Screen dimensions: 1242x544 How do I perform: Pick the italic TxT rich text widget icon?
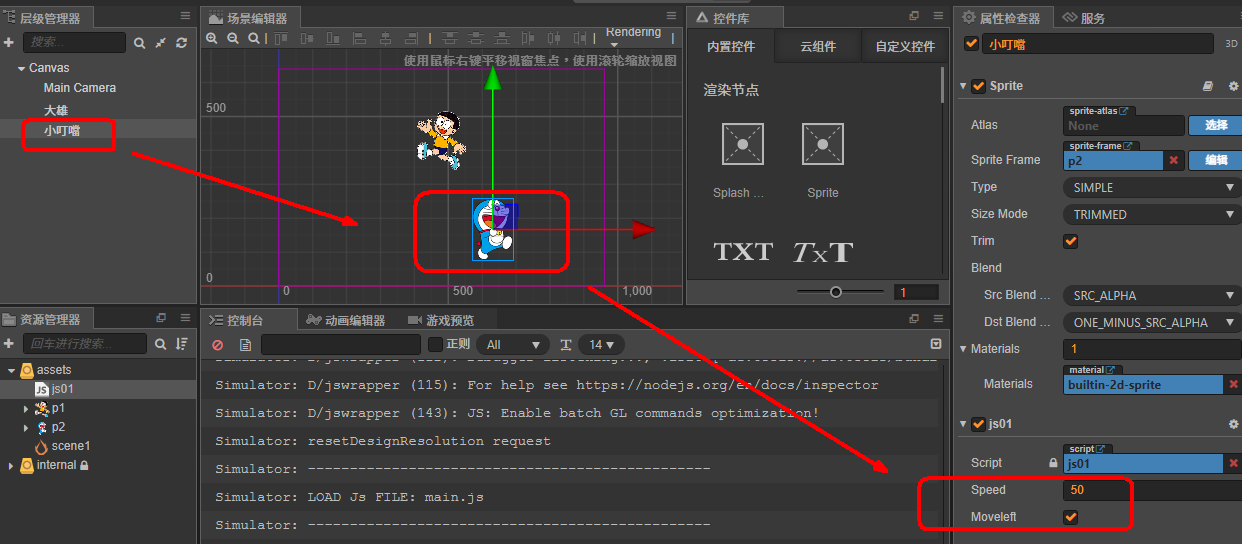823,252
